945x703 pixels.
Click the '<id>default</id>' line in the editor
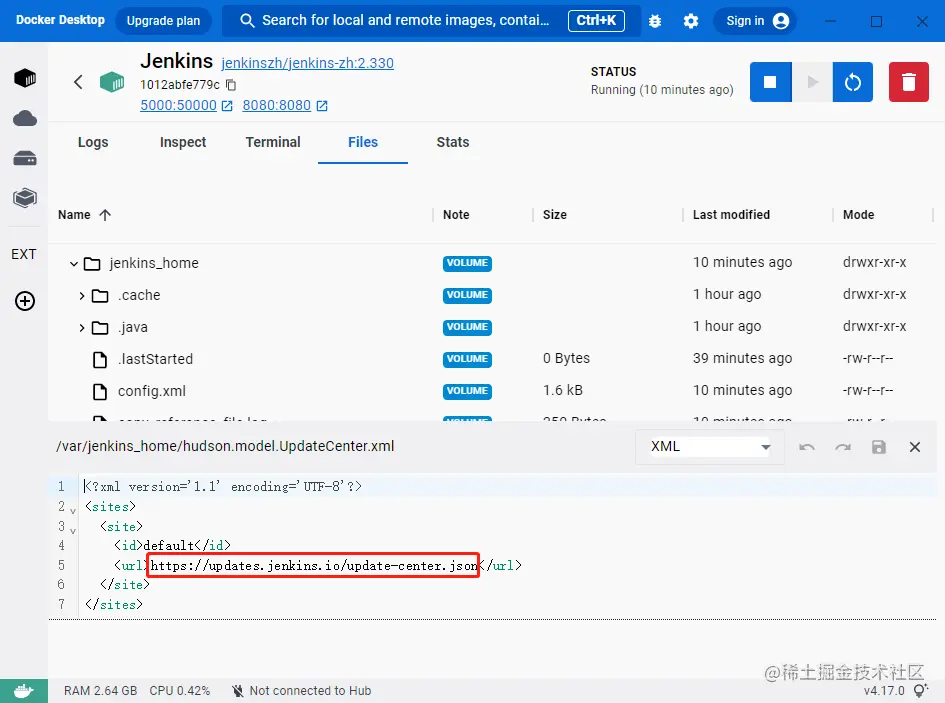point(172,546)
